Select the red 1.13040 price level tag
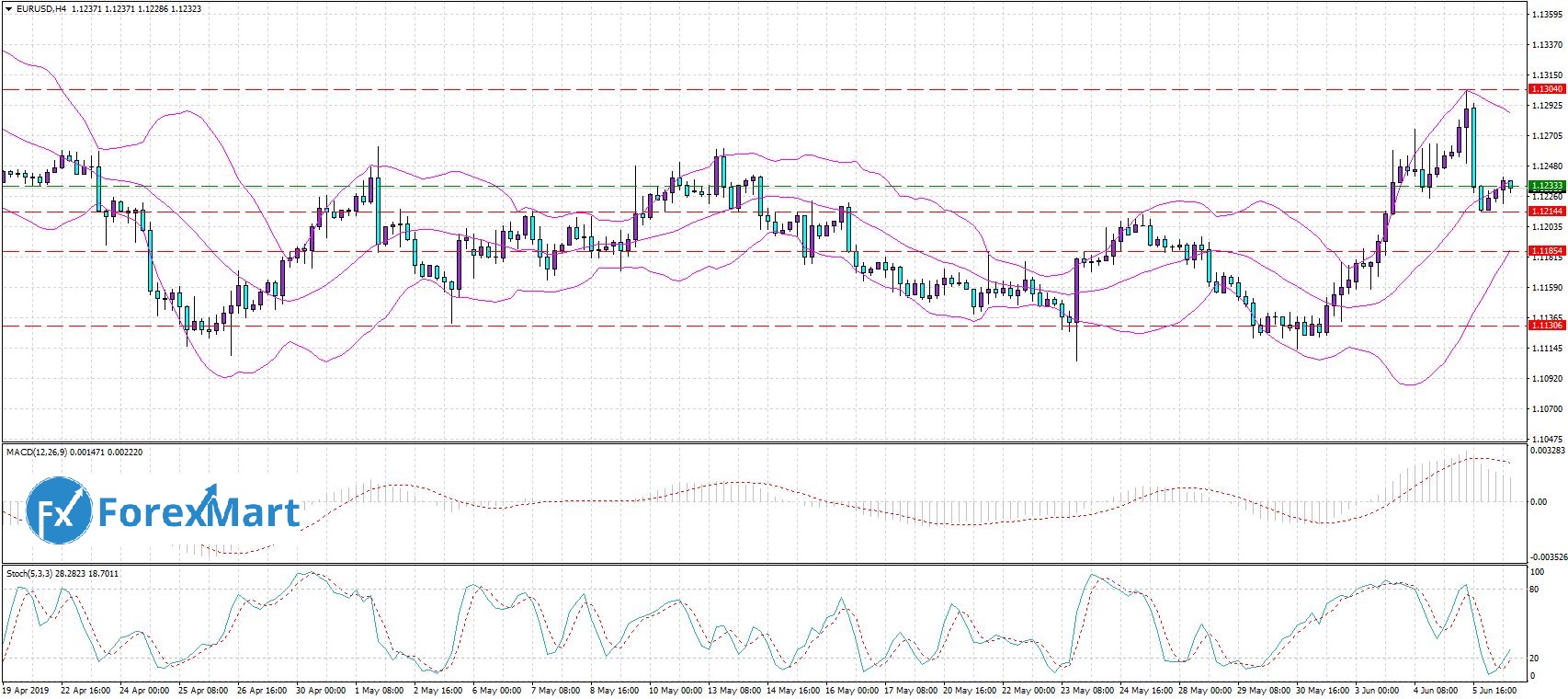1568x699 pixels. (1546, 89)
